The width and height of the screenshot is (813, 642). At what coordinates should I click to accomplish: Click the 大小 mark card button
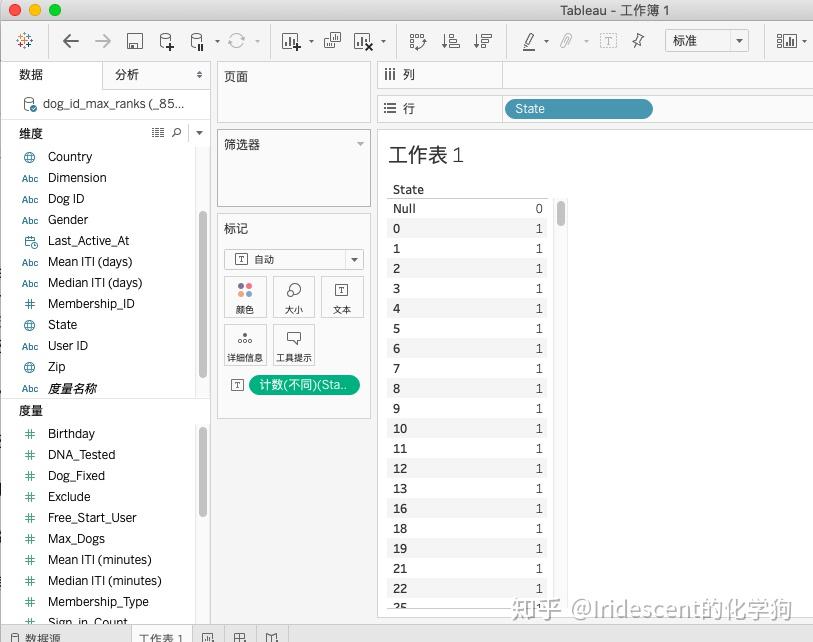[x=293, y=296]
